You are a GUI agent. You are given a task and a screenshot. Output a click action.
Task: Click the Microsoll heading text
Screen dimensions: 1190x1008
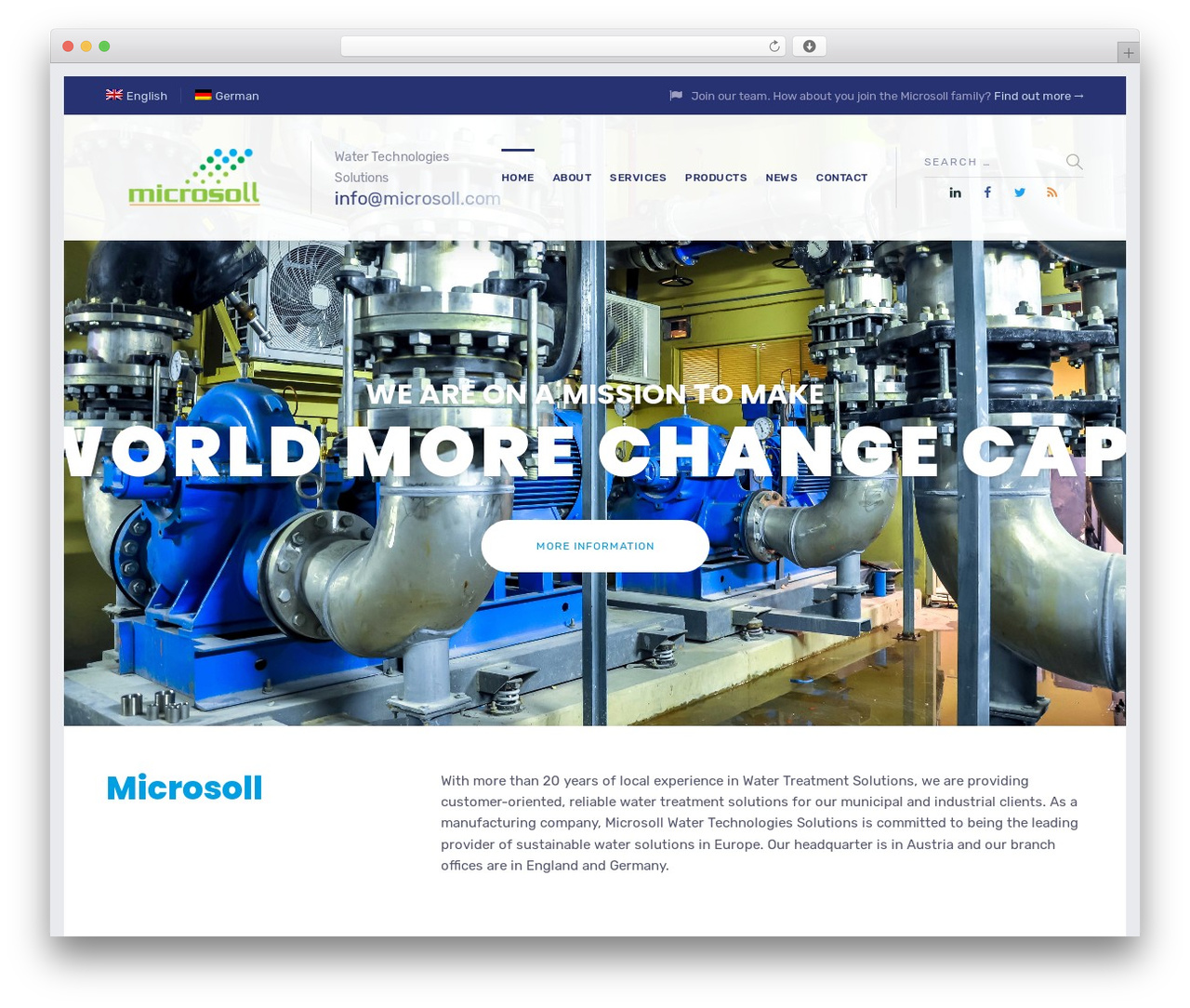click(184, 788)
